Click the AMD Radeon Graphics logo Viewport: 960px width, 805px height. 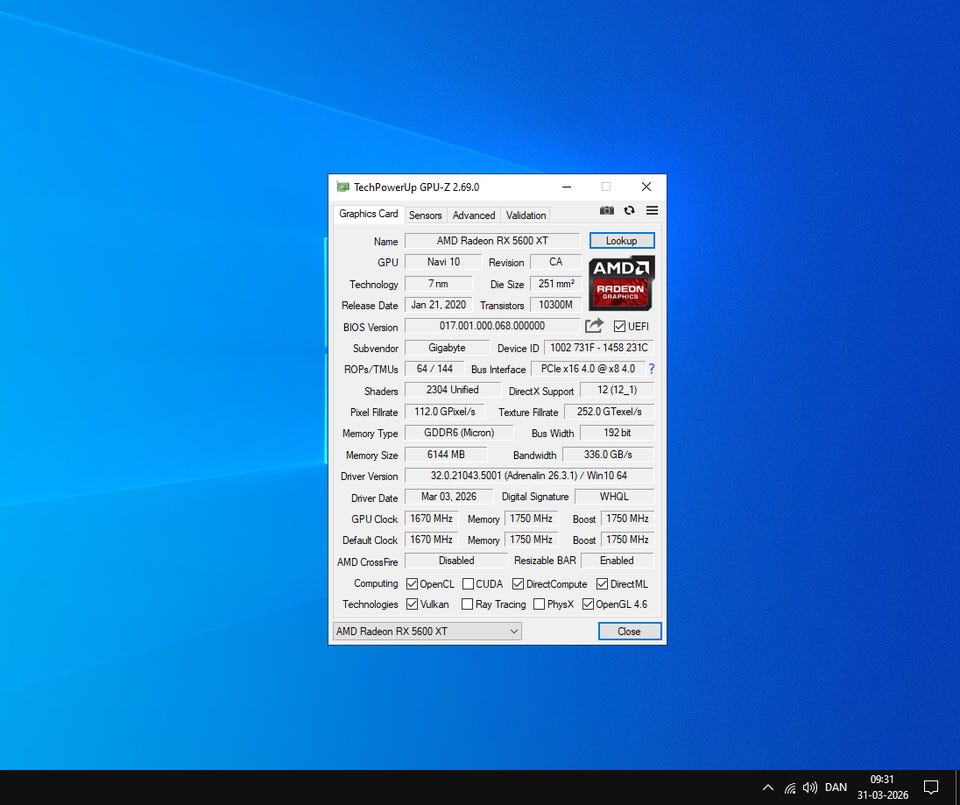[621, 283]
